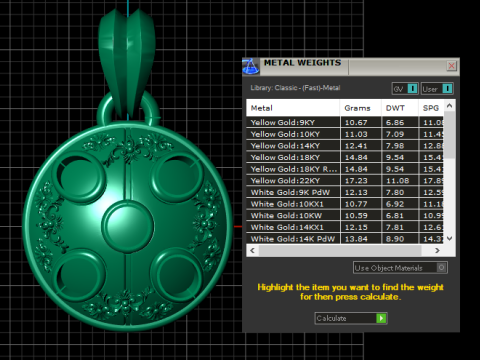Select the Yellow Gold:14KY row
The image size is (480, 360).
click(x=345, y=146)
